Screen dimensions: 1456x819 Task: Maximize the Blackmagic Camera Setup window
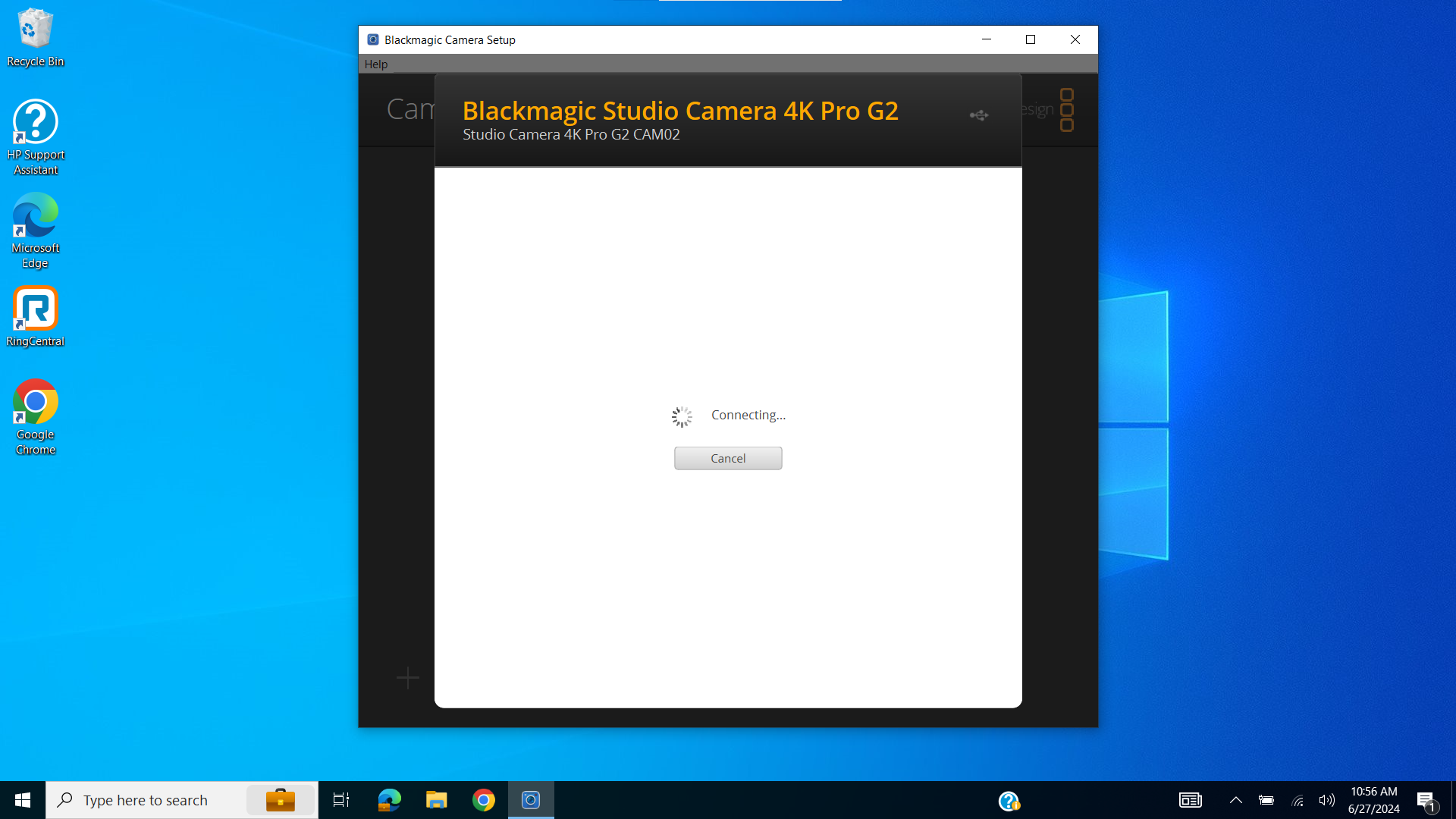pos(1031,39)
